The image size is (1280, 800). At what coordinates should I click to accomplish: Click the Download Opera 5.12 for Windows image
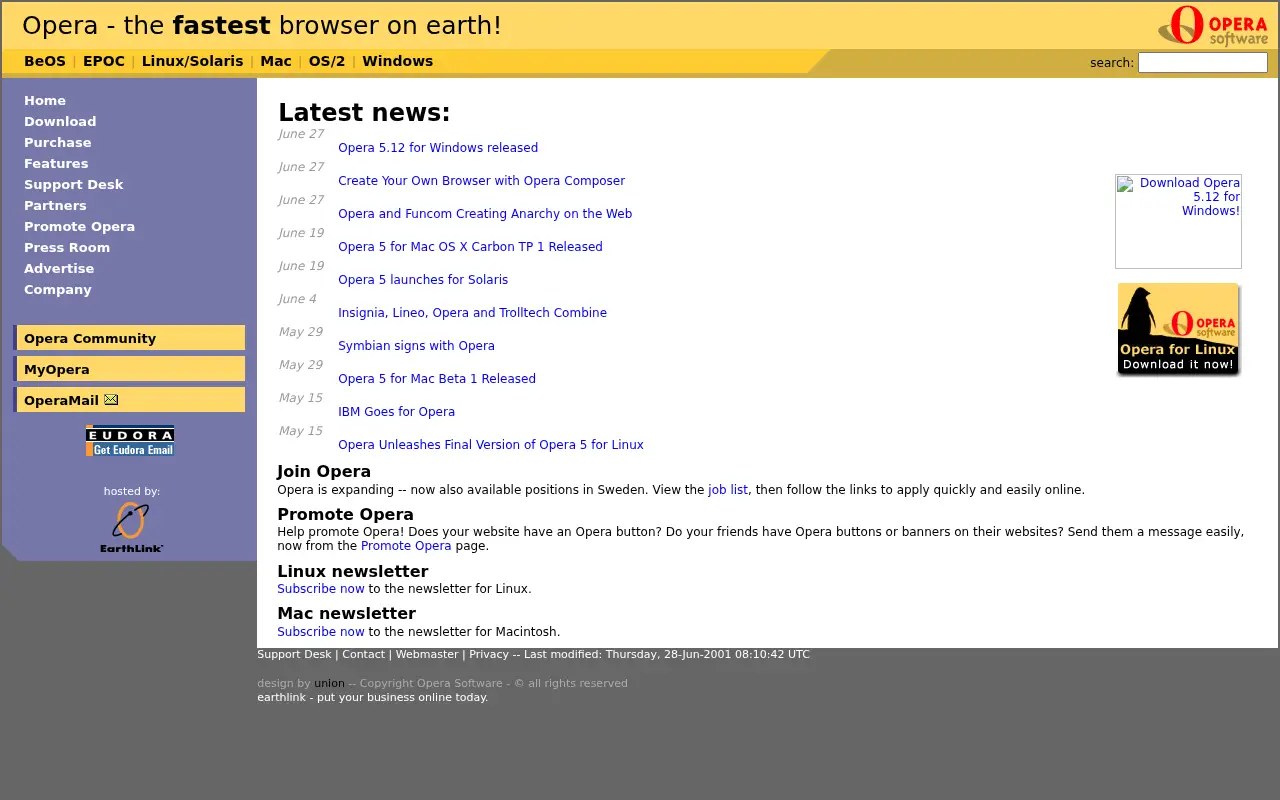coord(1178,221)
